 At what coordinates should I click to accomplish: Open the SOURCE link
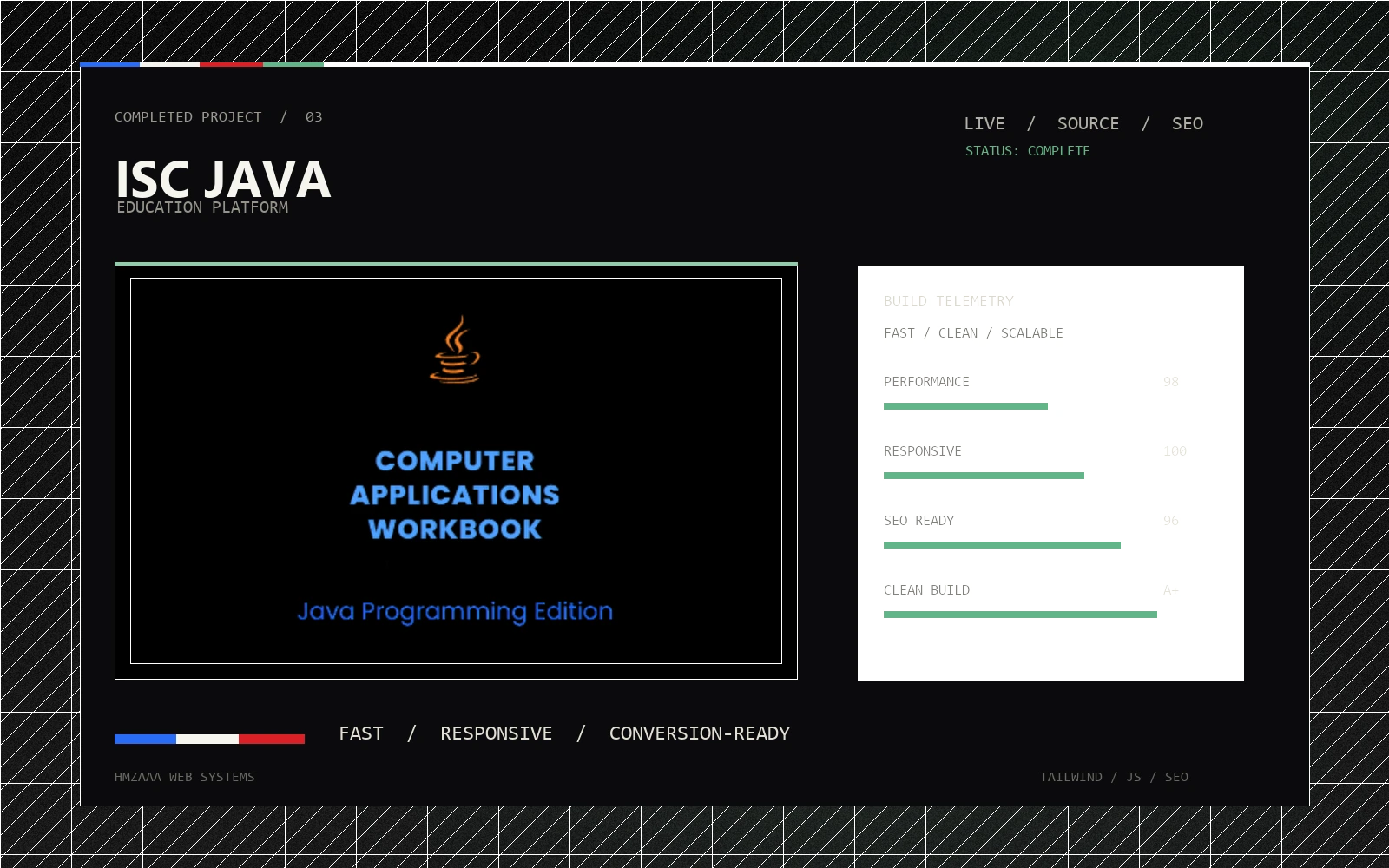pyautogui.click(x=1088, y=123)
